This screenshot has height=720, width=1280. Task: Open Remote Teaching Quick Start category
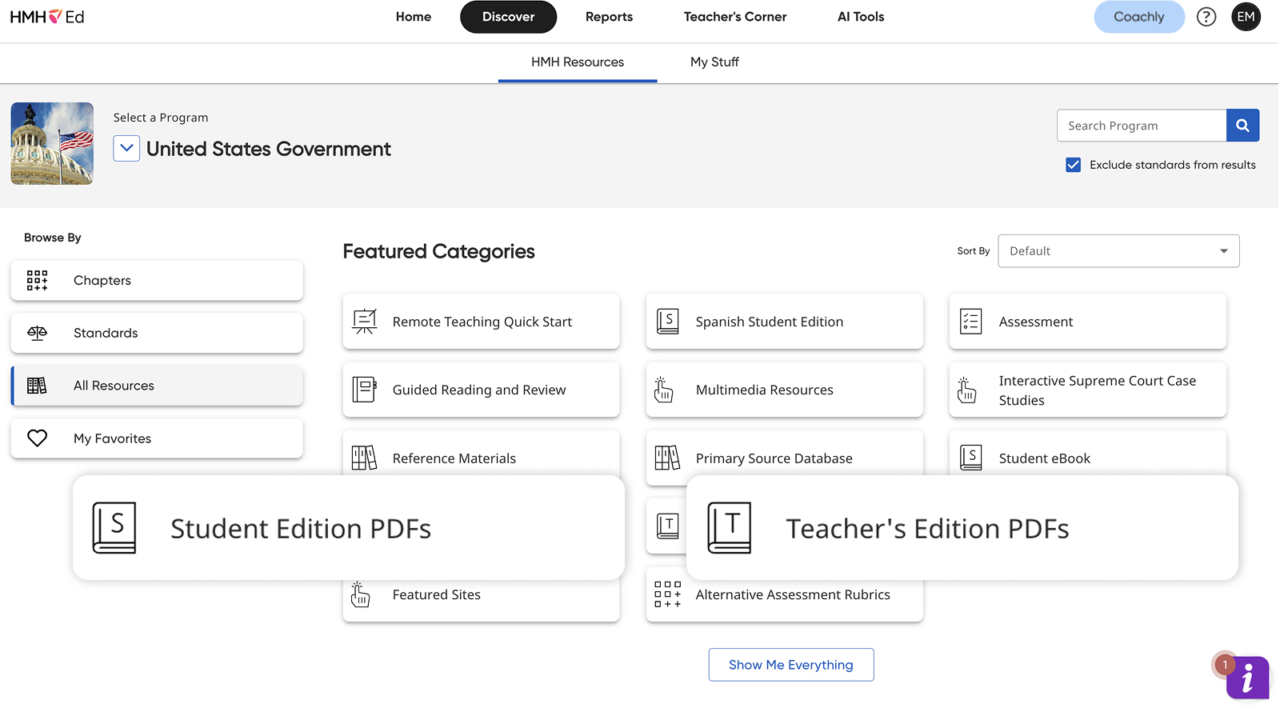(x=481, y=321)
